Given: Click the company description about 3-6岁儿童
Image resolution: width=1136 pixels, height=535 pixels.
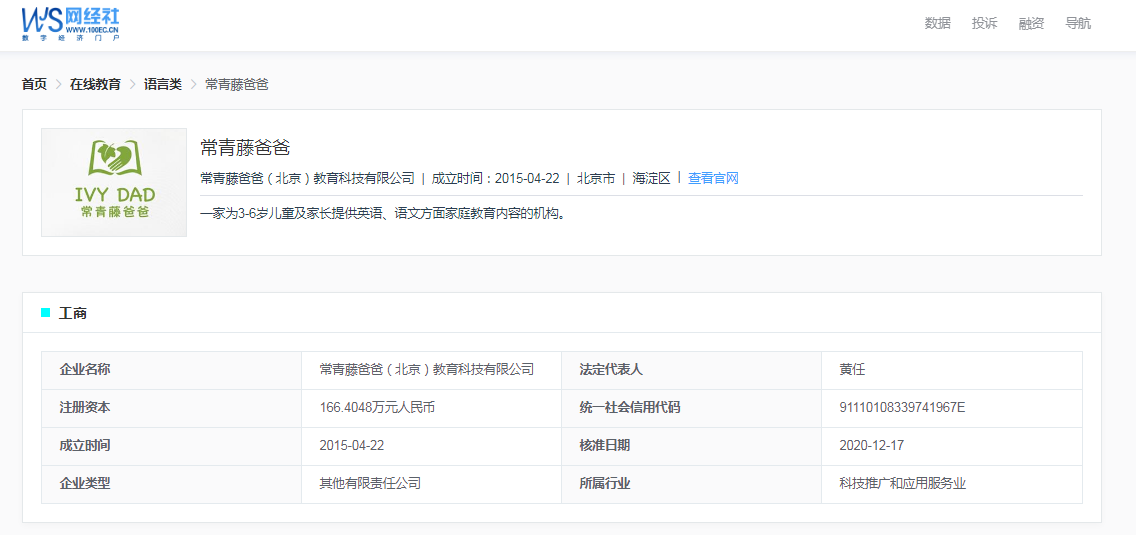Looking at the screenshot, I should coord(382,215).
